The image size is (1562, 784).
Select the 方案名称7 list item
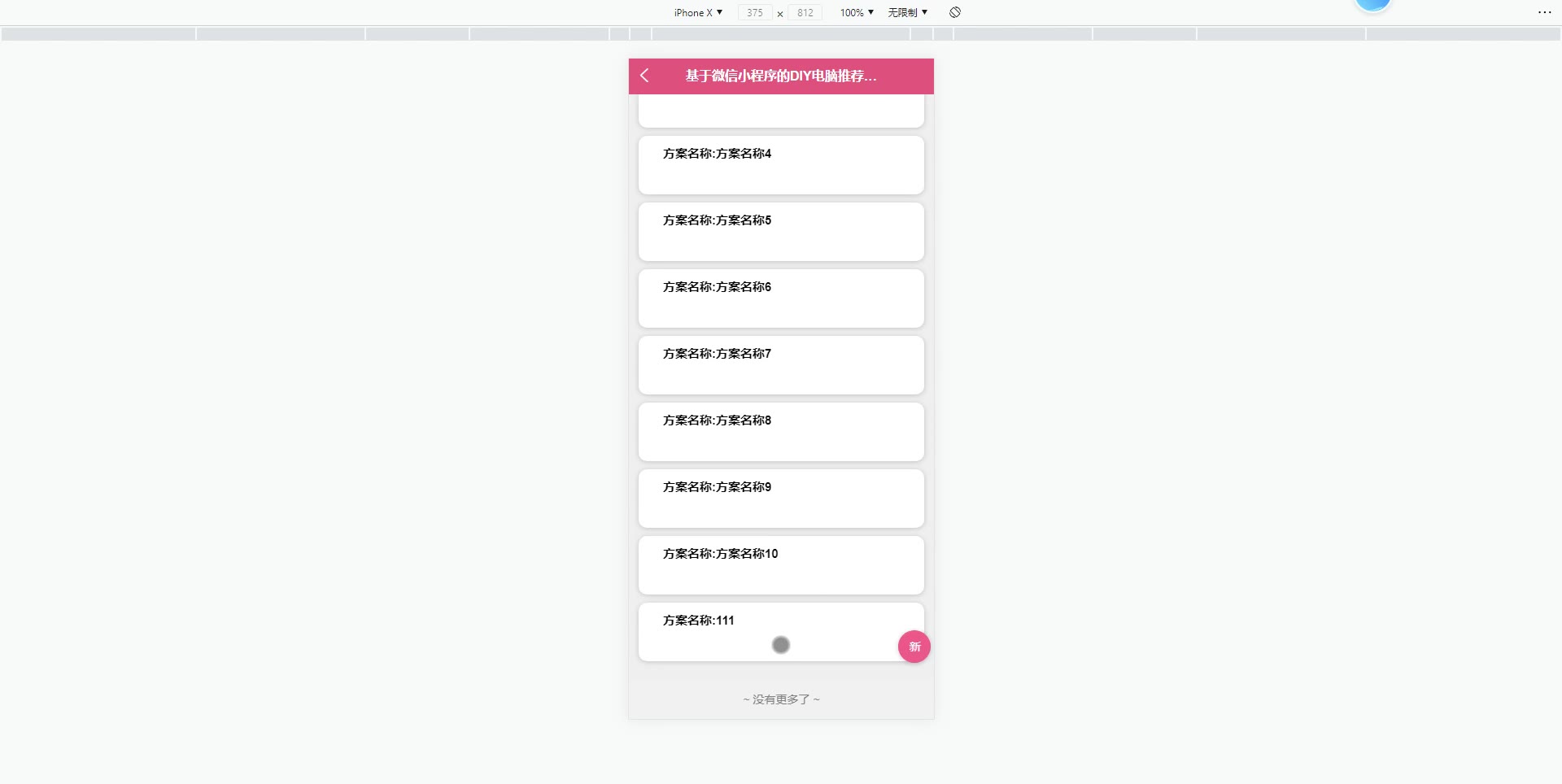pyautogui.click(x=781, y=365)
